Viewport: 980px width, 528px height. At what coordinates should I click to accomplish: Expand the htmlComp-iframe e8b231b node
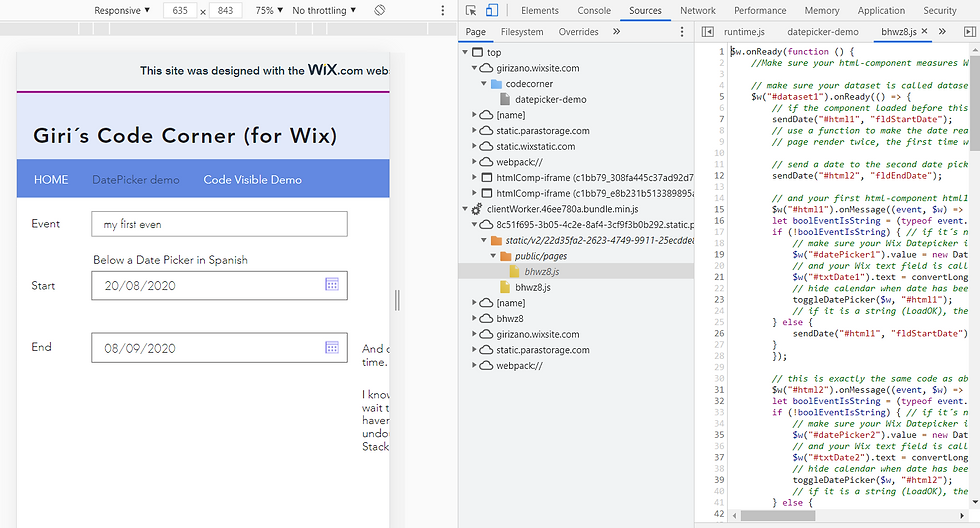pyautogui.click(x=474, y=193)
